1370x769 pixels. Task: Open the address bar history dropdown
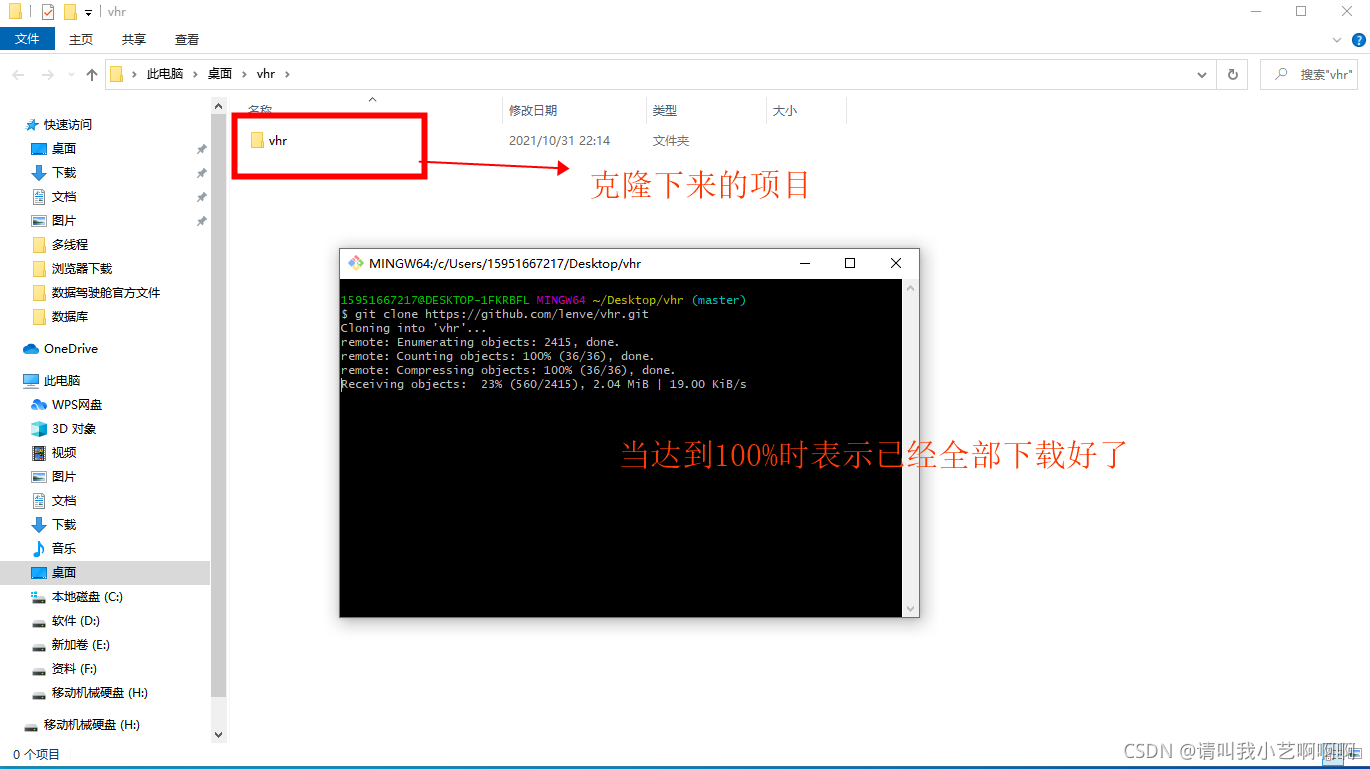1202,74
